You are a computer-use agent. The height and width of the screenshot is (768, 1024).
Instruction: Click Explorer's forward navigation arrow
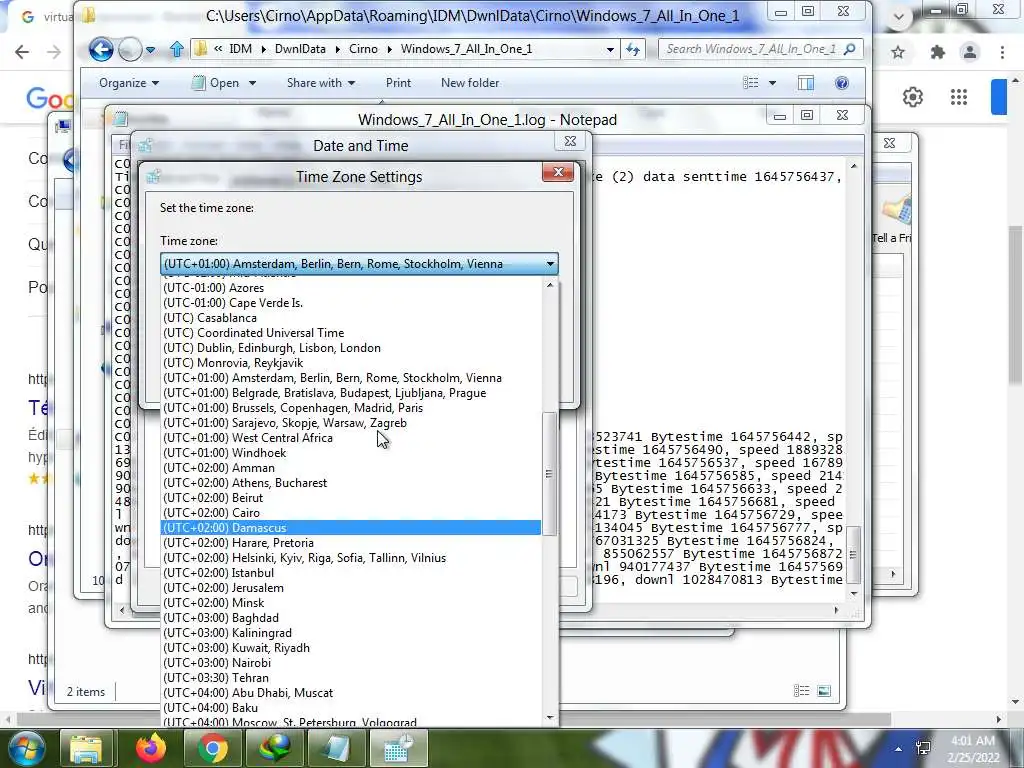click(131, 49)
